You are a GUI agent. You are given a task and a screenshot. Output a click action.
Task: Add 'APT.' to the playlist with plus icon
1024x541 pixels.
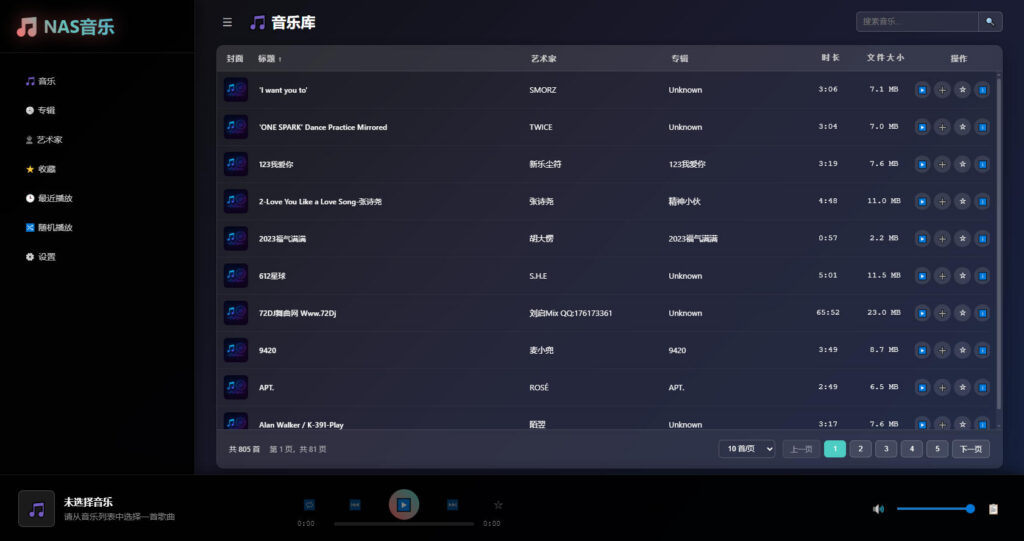(x=942, y=387)
